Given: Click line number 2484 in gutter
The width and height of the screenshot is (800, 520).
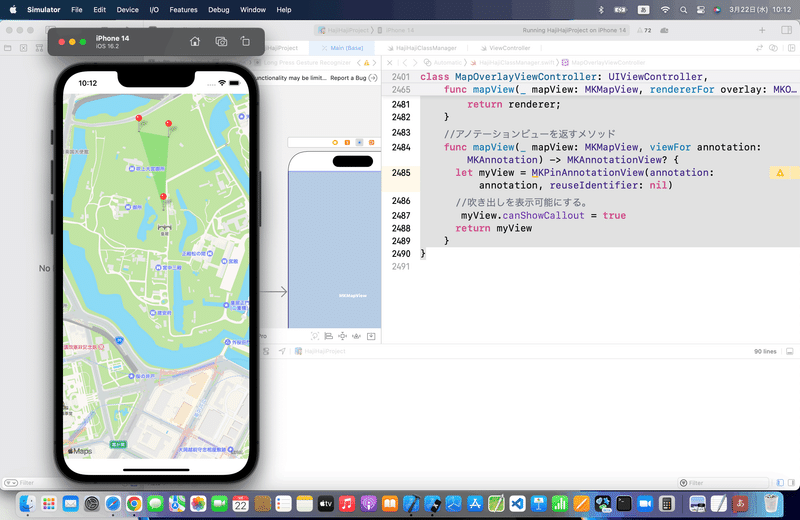Looking at the screenshot, I should (401, 147).
